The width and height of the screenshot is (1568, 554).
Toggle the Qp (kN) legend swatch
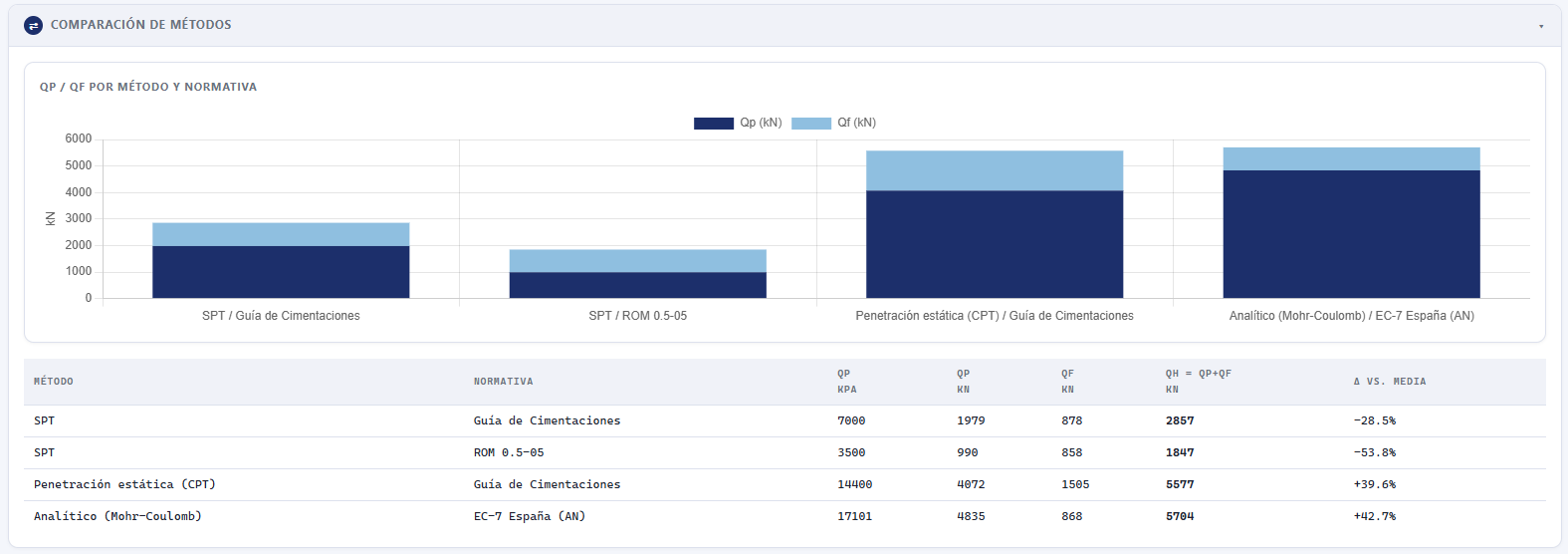[714, 124]
